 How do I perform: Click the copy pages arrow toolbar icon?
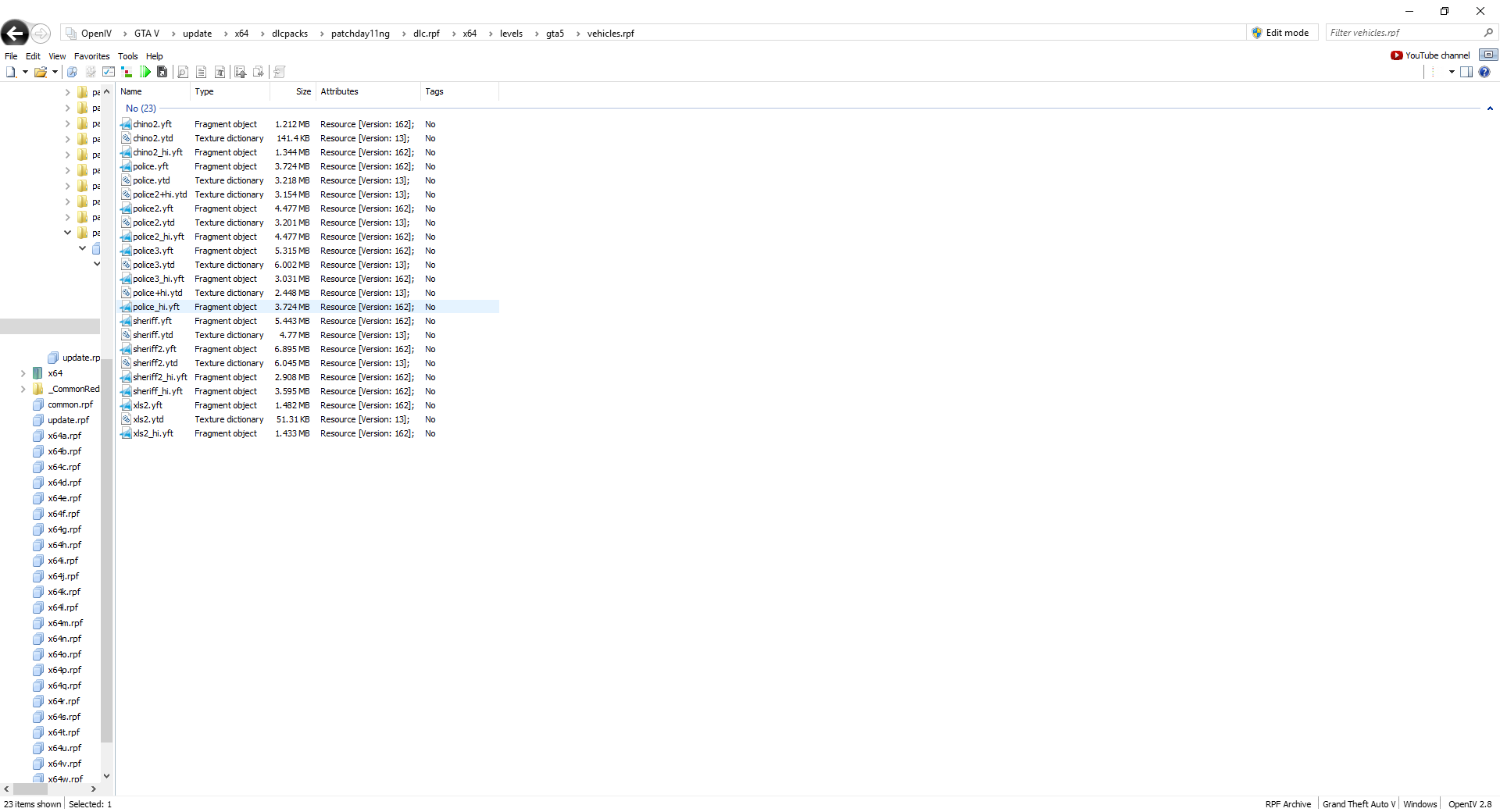(259, 72)
